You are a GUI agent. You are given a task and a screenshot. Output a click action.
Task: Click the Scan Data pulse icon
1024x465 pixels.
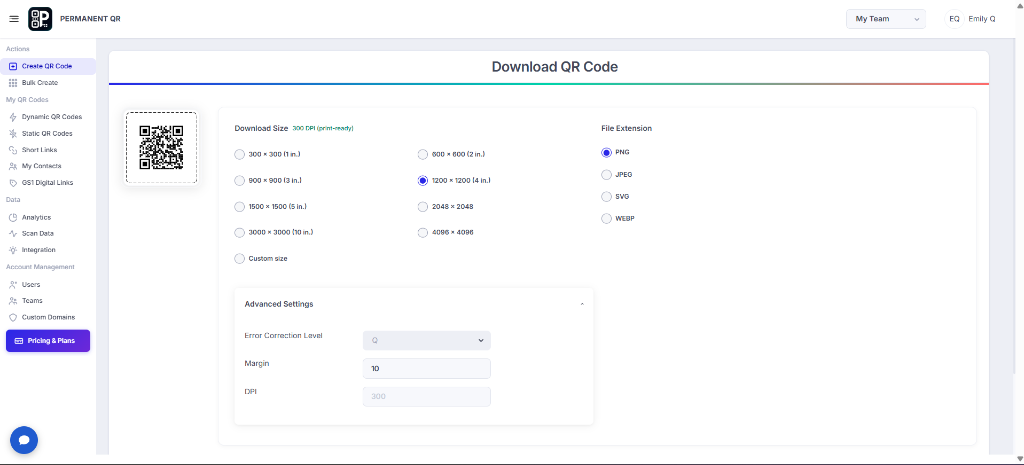[13, 233]
